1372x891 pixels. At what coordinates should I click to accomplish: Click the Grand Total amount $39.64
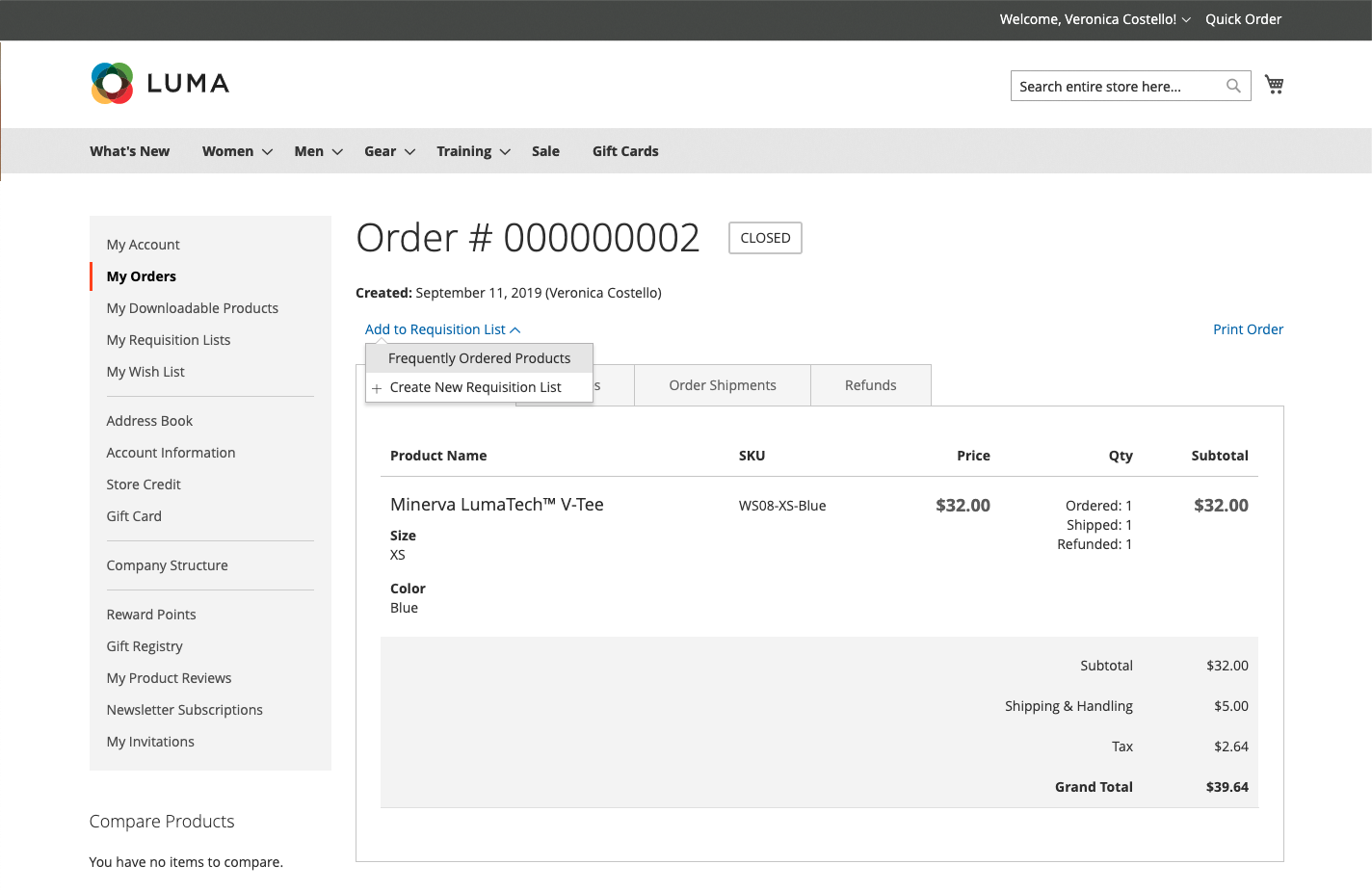point(1227,787)
